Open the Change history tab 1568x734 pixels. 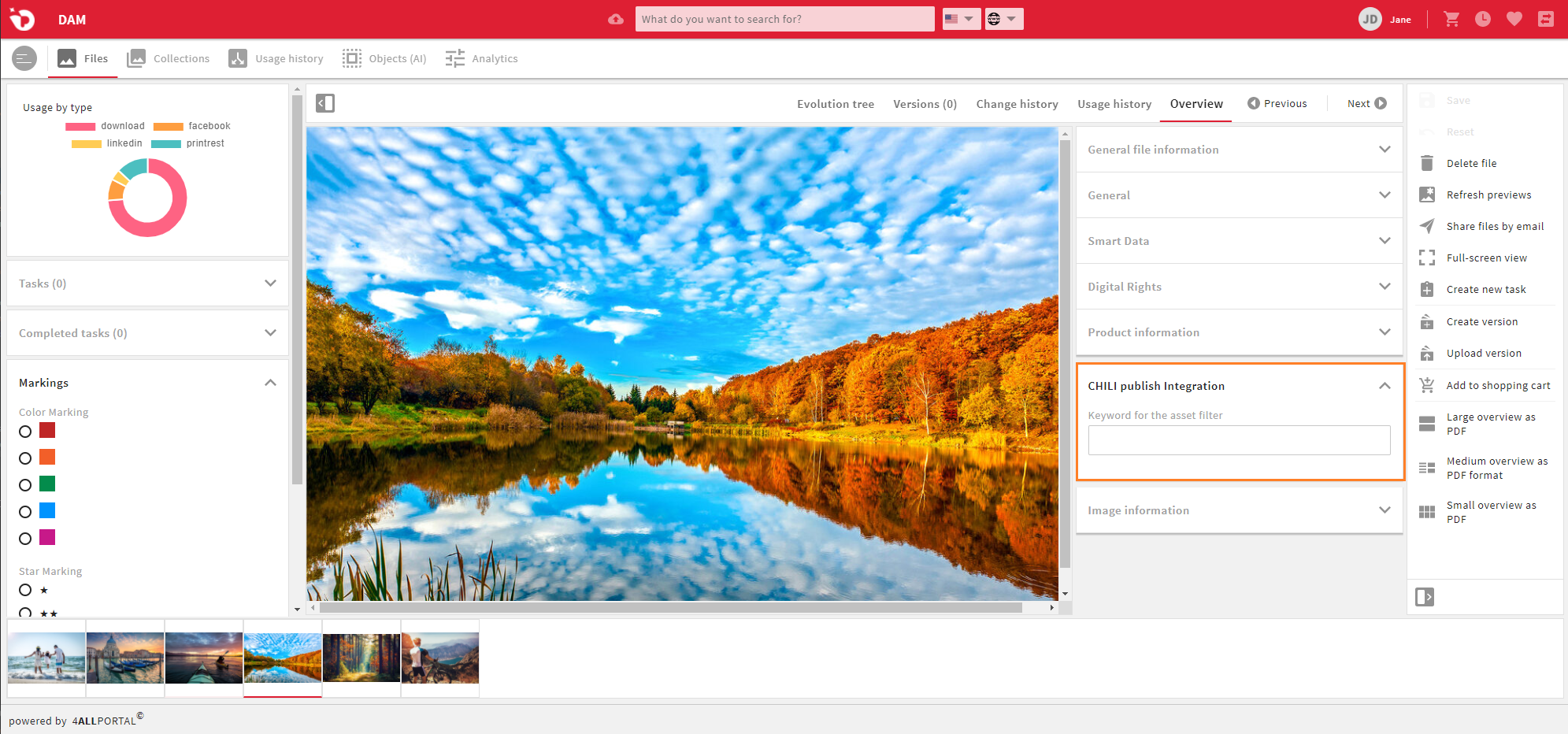coord(1018,104)
